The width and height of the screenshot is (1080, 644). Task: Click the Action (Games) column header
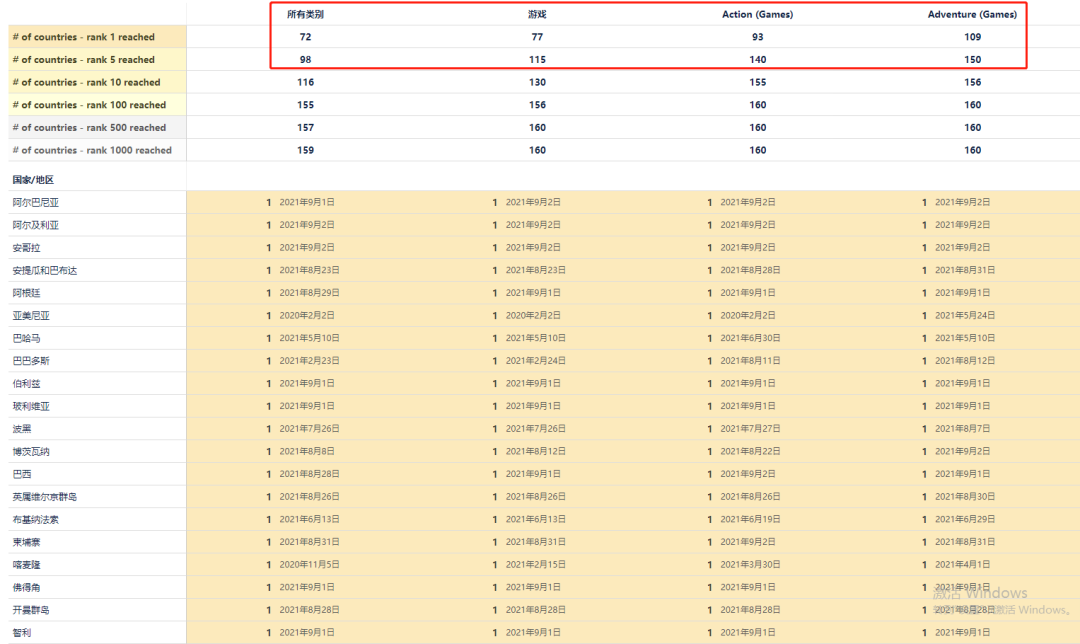tap(757, 14)
